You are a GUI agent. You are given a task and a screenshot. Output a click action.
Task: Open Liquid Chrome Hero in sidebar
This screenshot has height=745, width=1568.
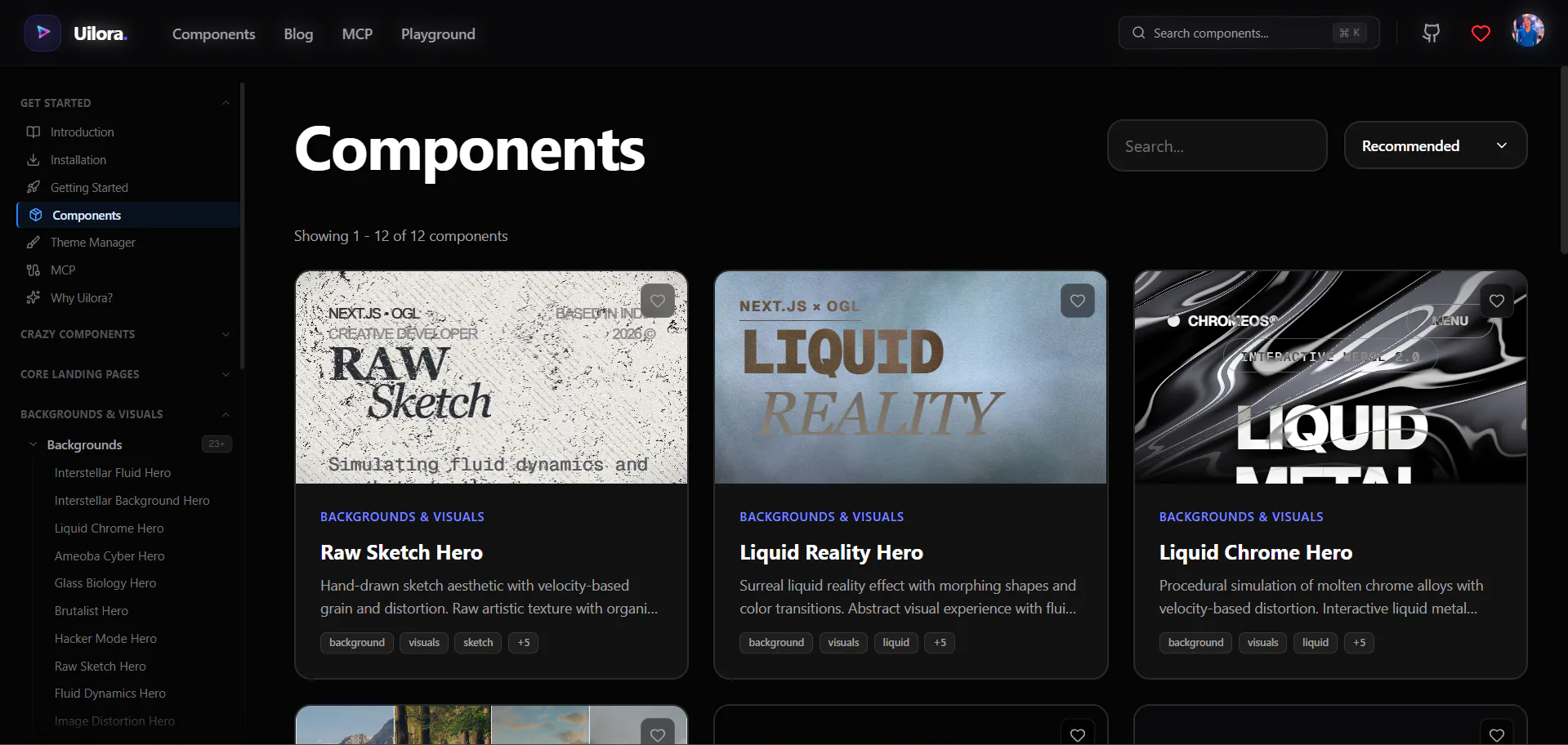(x=109, y=528)
